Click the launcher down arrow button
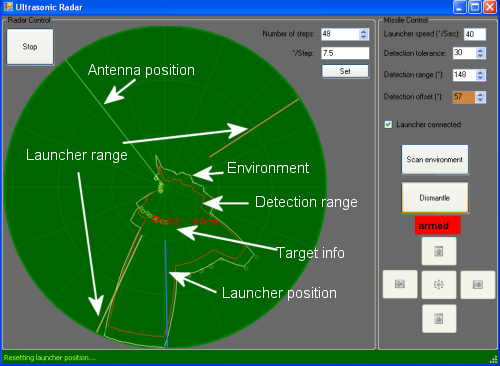500x366 pixels. tap(439, 319)
